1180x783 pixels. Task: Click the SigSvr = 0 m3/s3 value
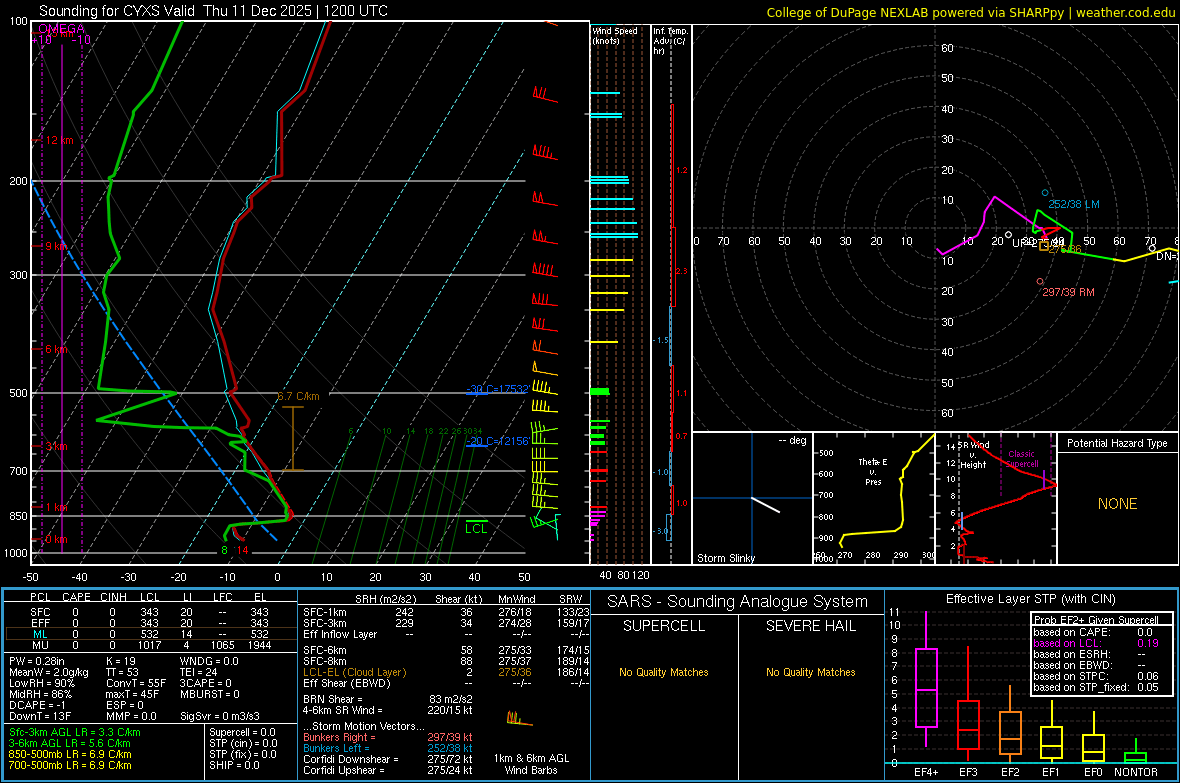(x=220, y=716)
